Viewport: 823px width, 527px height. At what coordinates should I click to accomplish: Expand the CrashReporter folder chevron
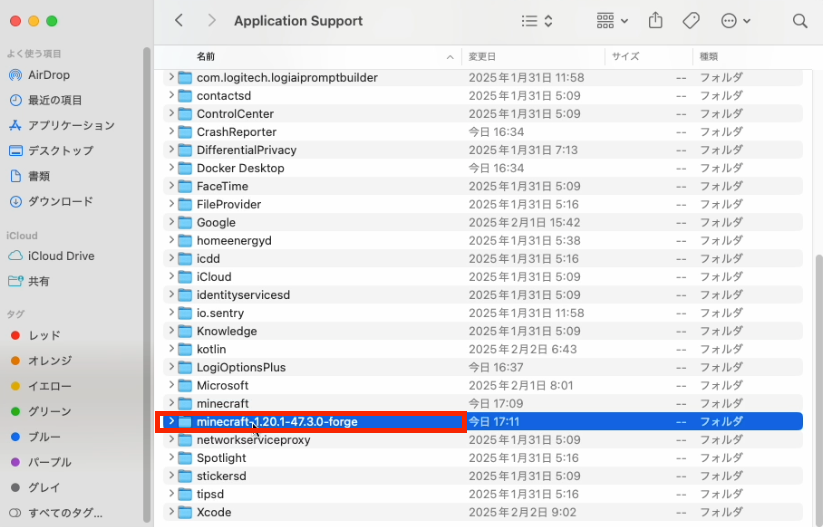click(x=171, y=132)
